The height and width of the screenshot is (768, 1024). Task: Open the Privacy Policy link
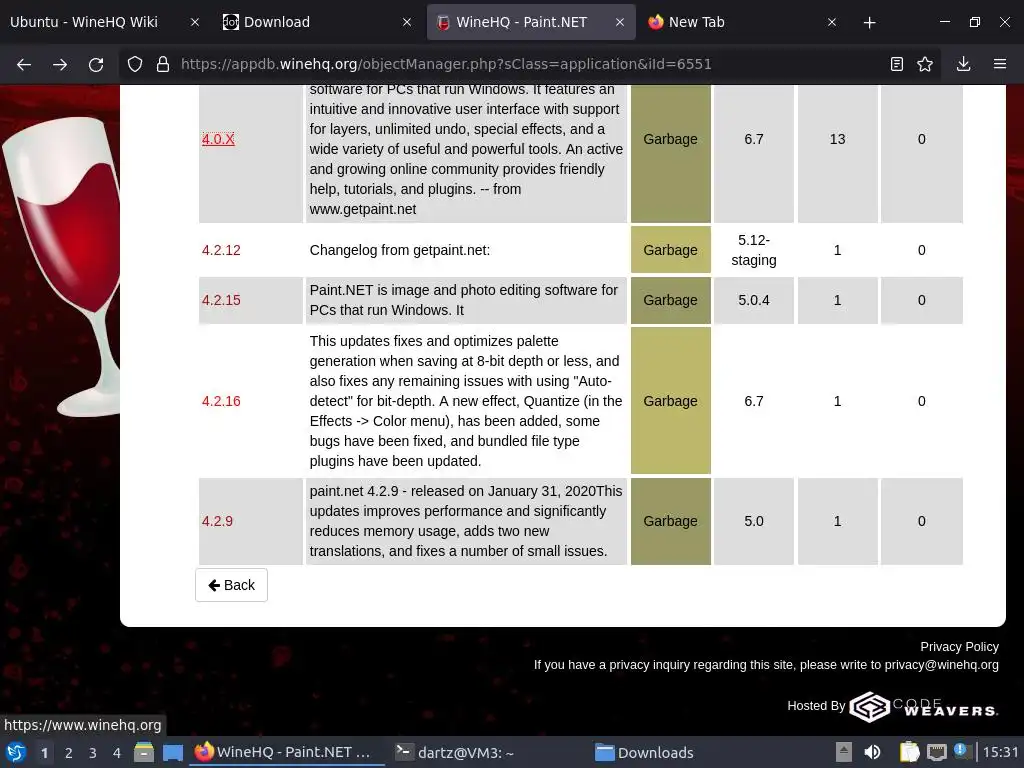click(959, 647)
